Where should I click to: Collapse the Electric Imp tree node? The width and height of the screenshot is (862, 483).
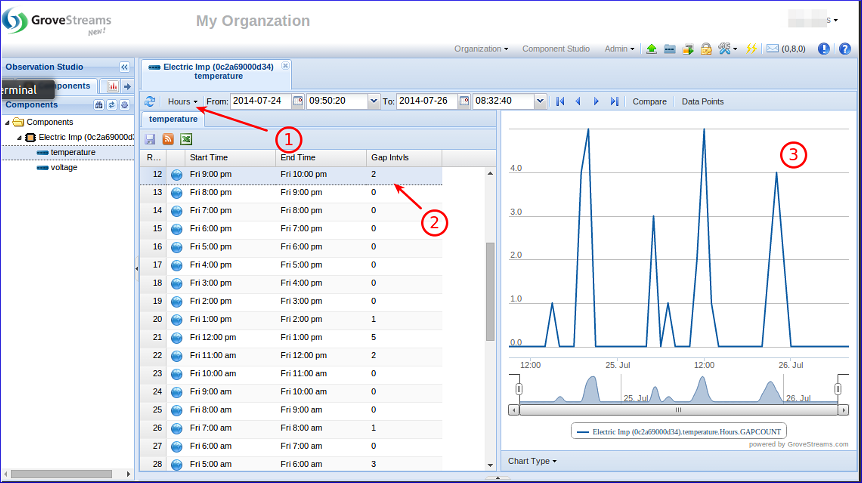[20, 137]
